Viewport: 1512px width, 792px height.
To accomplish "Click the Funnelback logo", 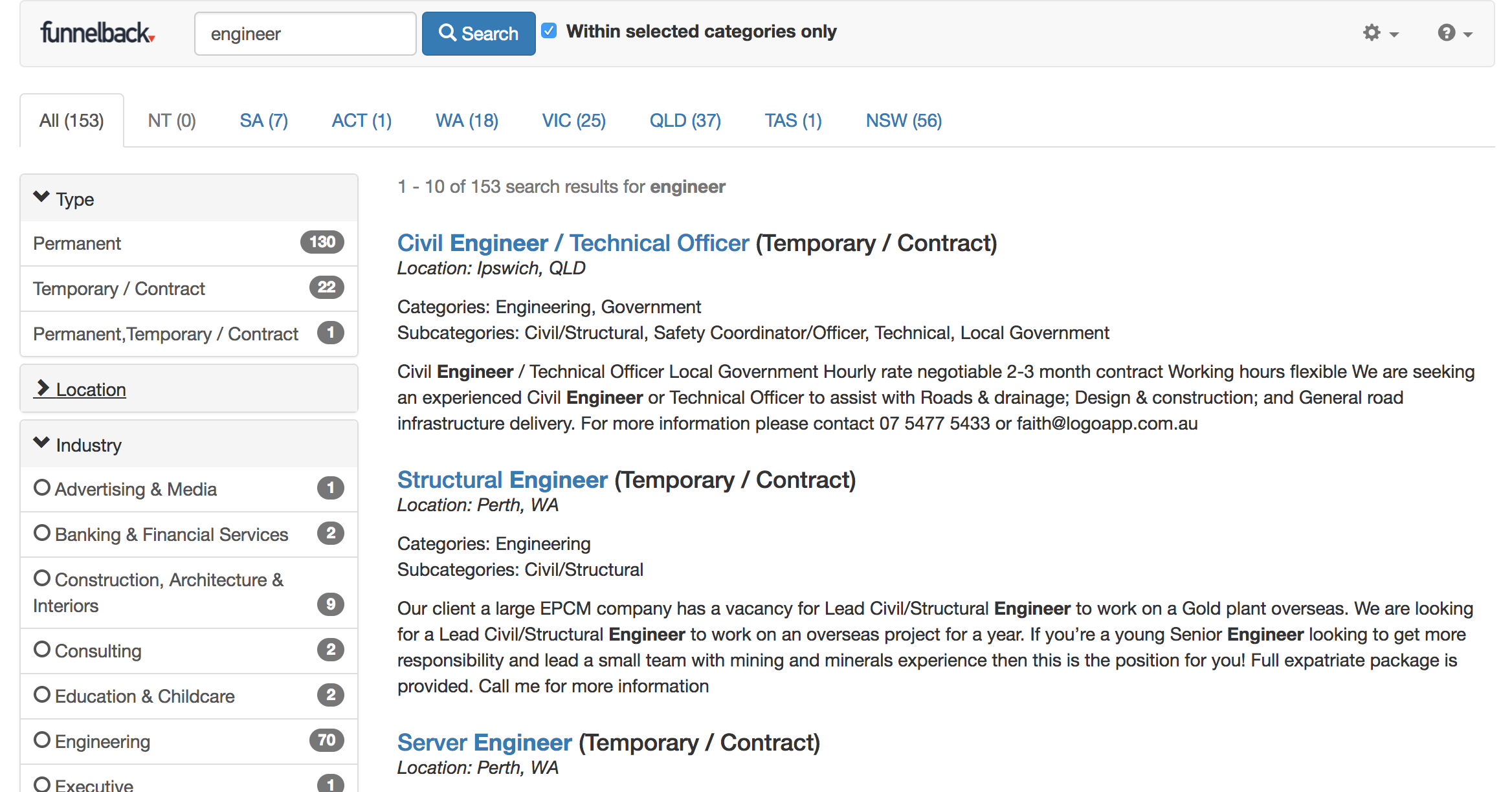I will (97, 32).
